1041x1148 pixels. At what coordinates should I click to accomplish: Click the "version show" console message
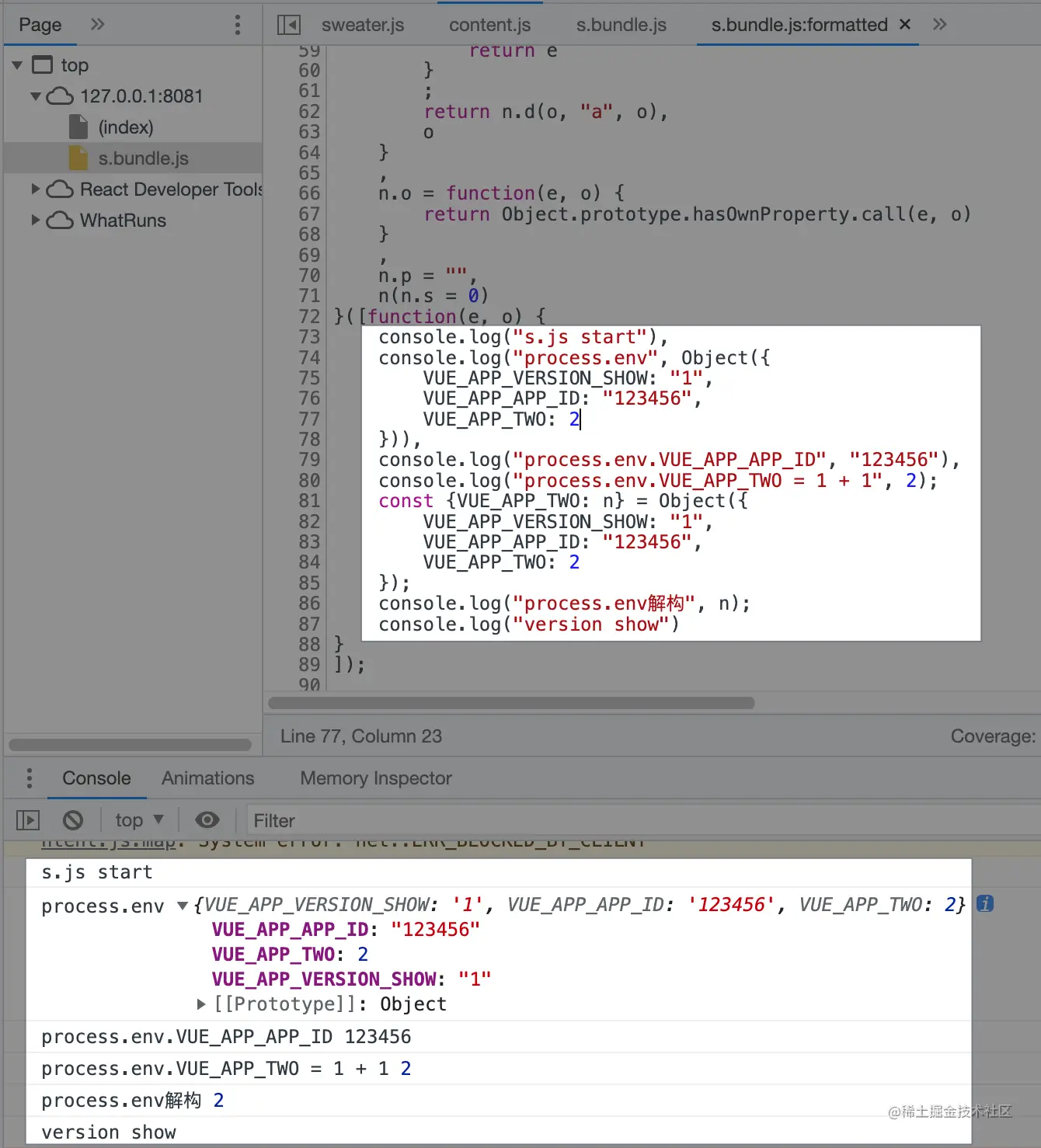[109, 1132]
